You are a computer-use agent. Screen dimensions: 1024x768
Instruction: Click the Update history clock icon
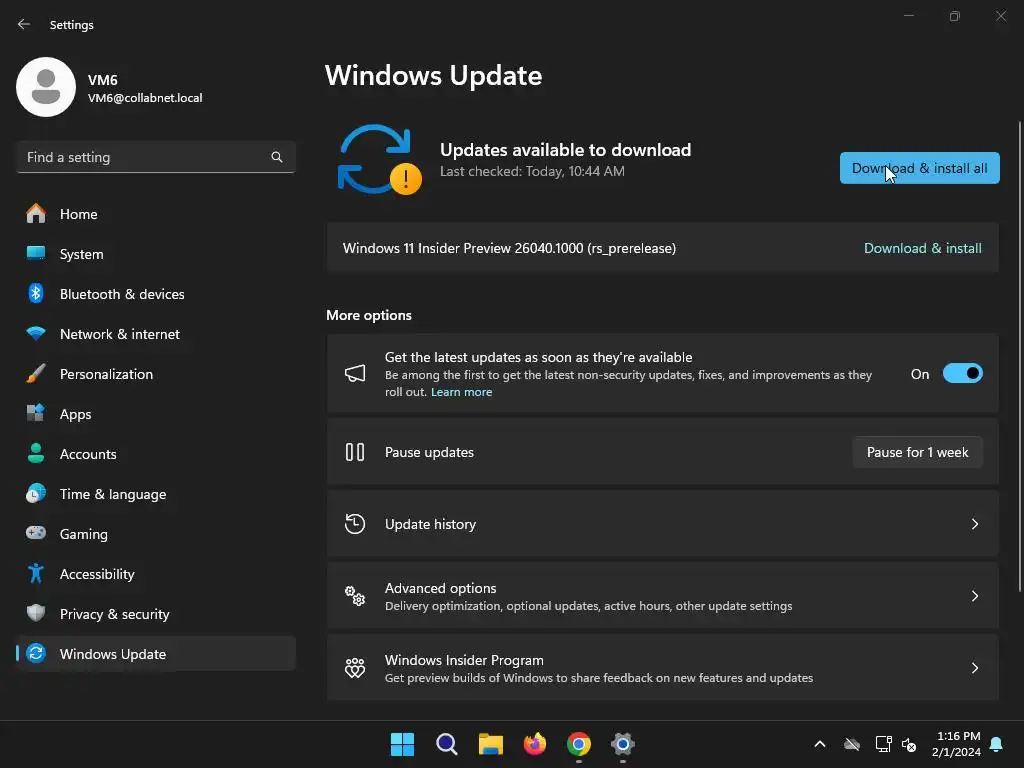(355, 524)
